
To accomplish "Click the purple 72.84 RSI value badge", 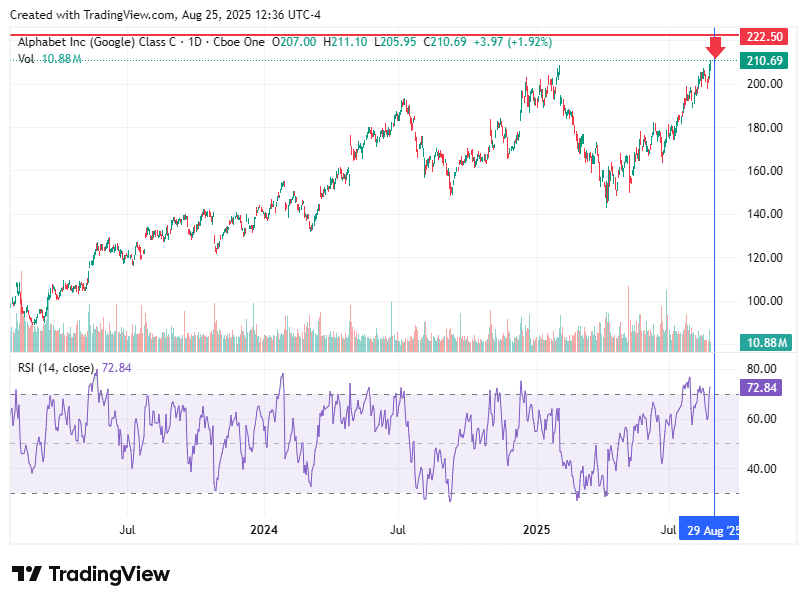I will tap(761, 388).
